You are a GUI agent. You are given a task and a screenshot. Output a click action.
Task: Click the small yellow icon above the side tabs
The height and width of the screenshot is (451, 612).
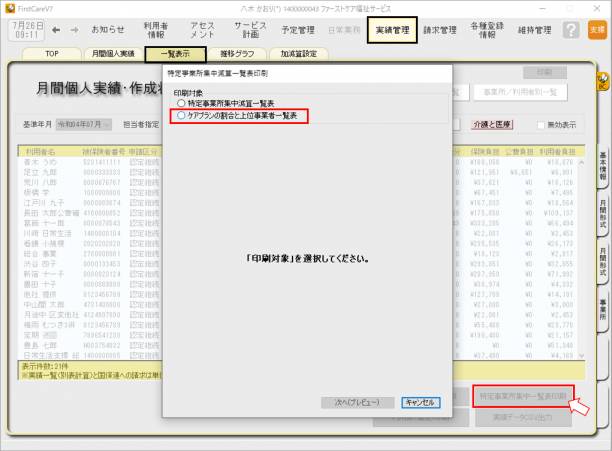(603, 84)
